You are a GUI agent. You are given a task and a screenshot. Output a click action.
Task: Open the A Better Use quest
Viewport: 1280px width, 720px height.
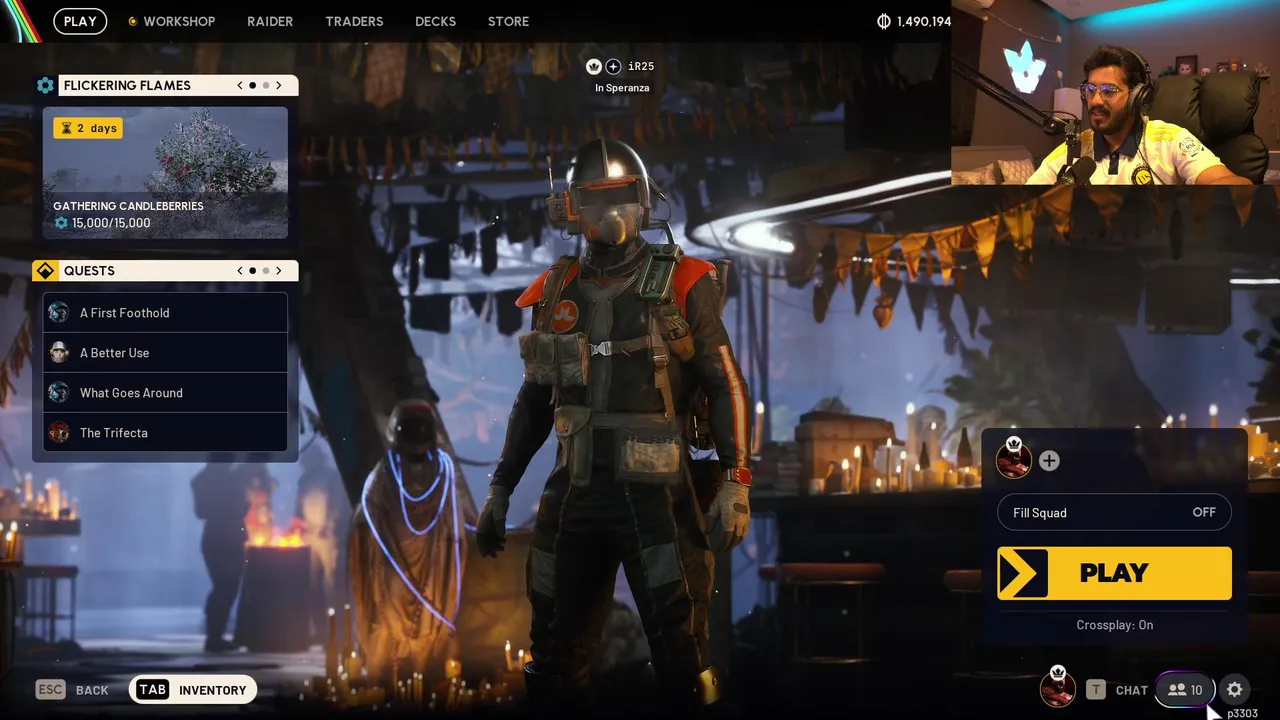click(x=165, y=353)
